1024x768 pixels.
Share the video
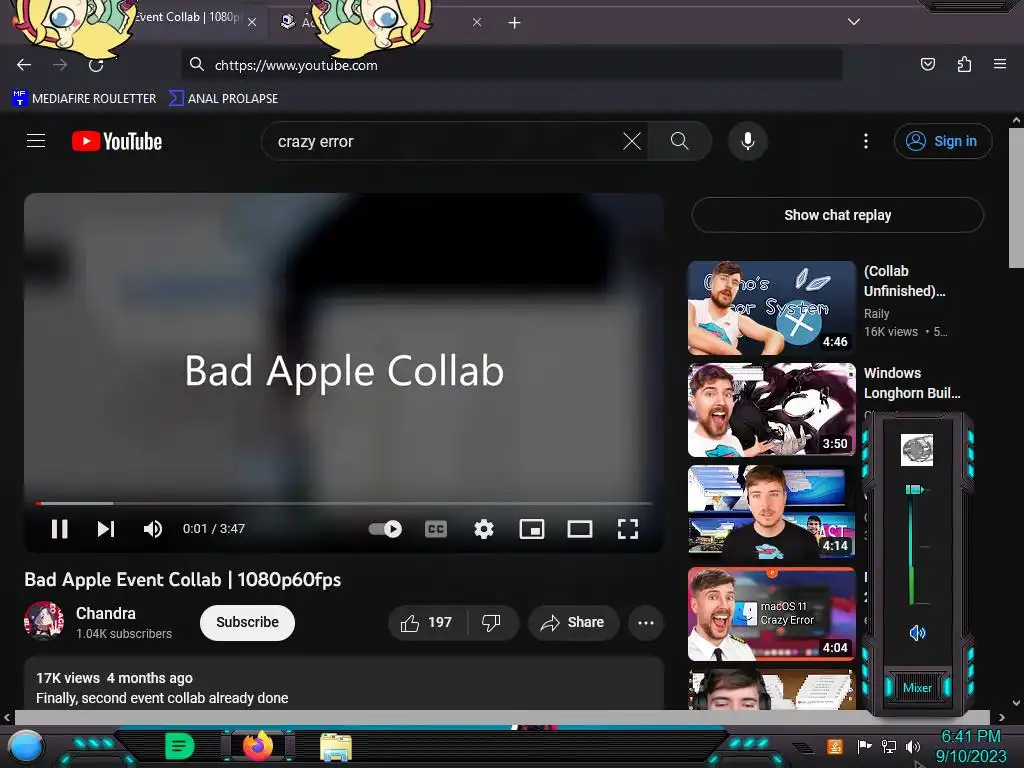(573, 623)
